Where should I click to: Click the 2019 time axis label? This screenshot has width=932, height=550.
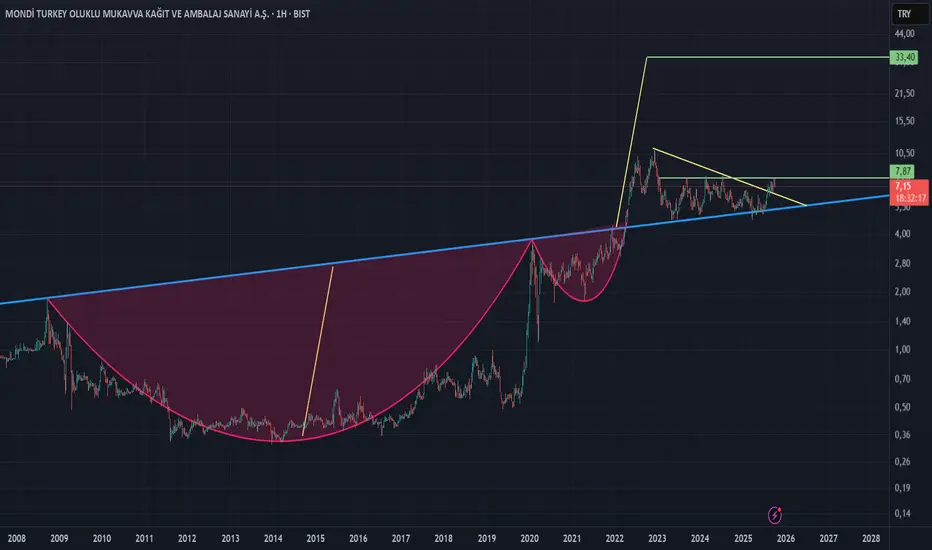click(x=487, y=539)
